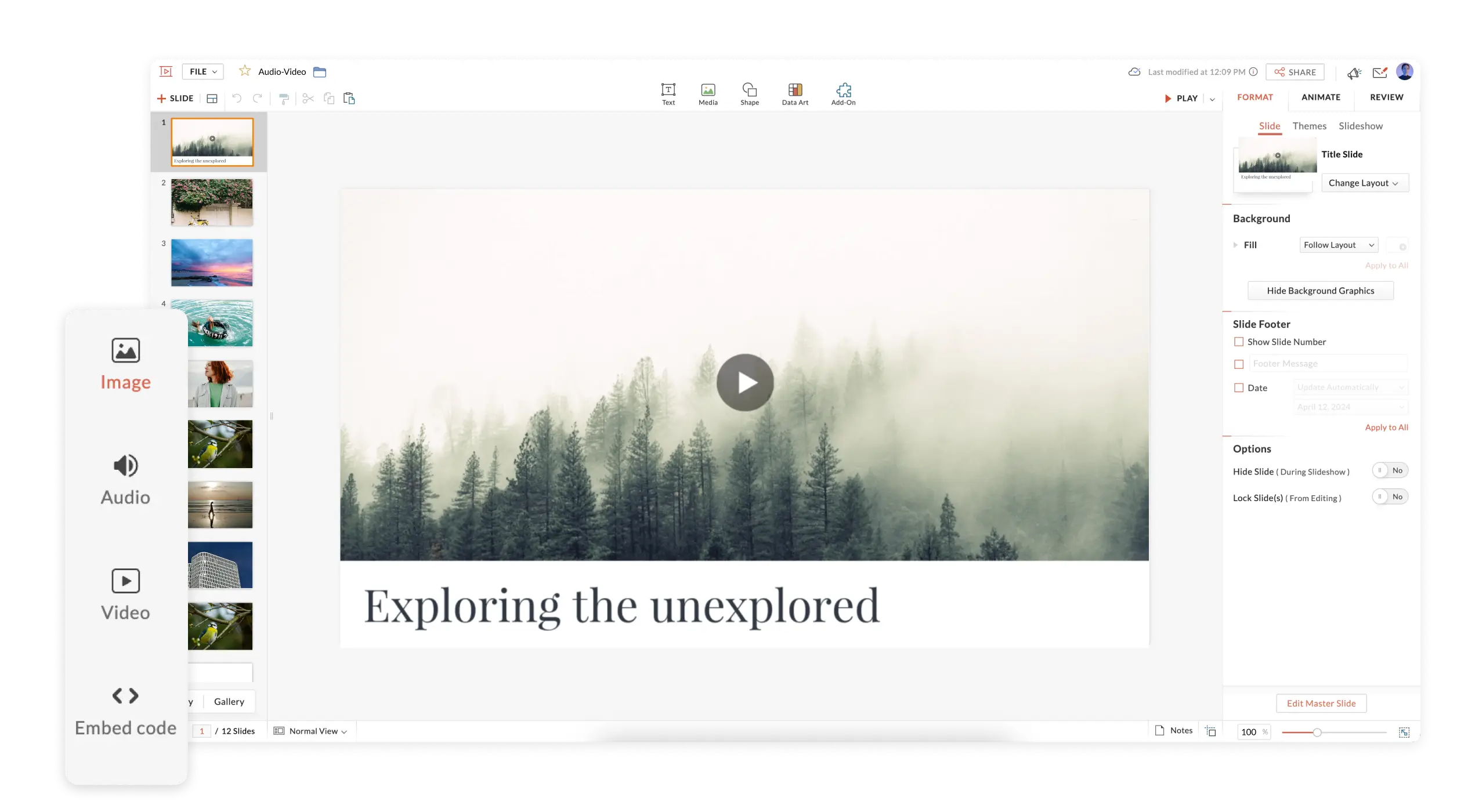Screen dimensions: 1457x812
Task: Click the Hide Background Graphics button
Action: (1320, 291)
